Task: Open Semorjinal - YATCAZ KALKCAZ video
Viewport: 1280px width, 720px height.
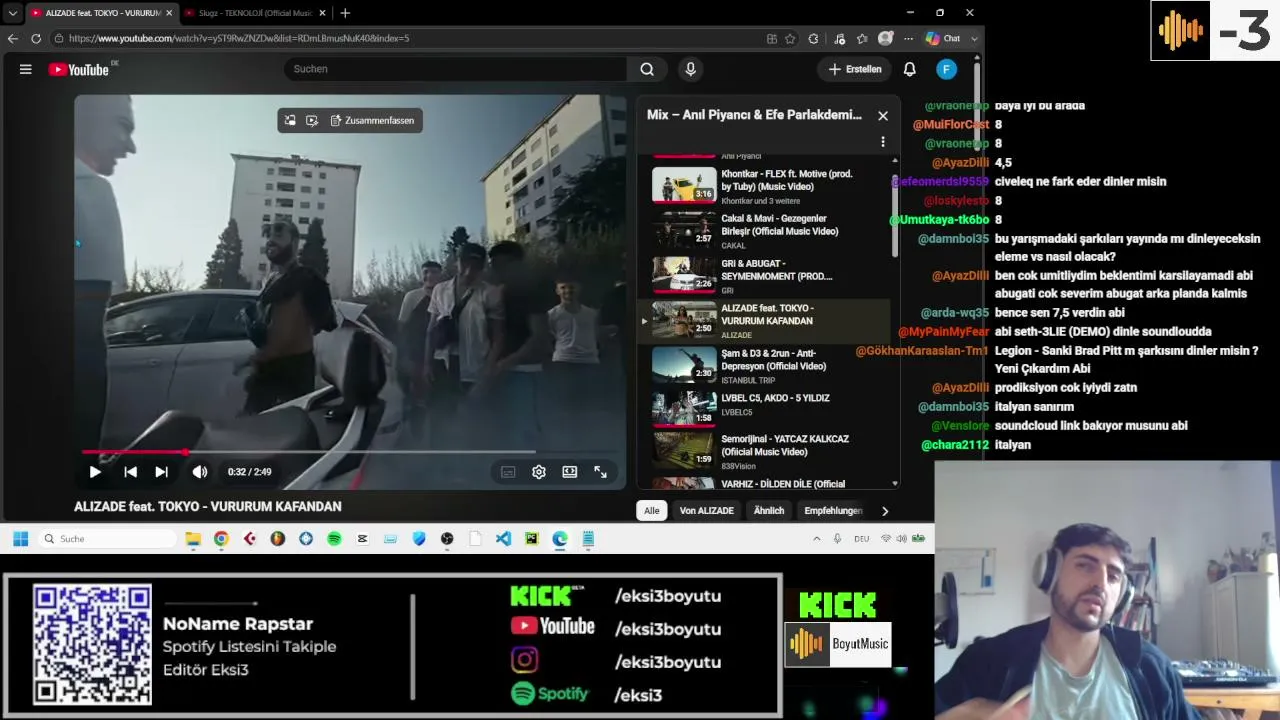Action: click(770, 453)
